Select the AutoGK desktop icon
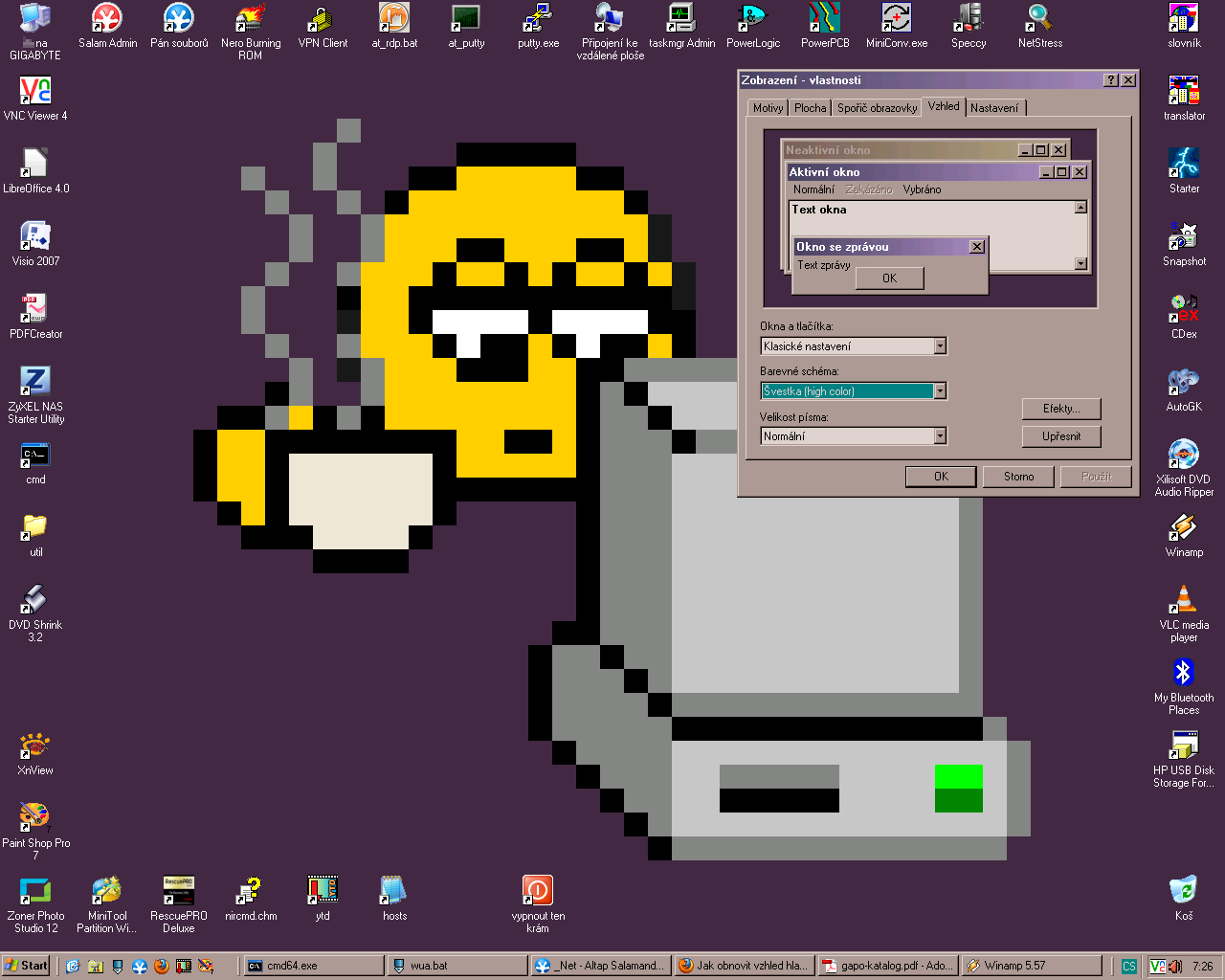This screenshot has height=980, width=1225. (1184, 390)
